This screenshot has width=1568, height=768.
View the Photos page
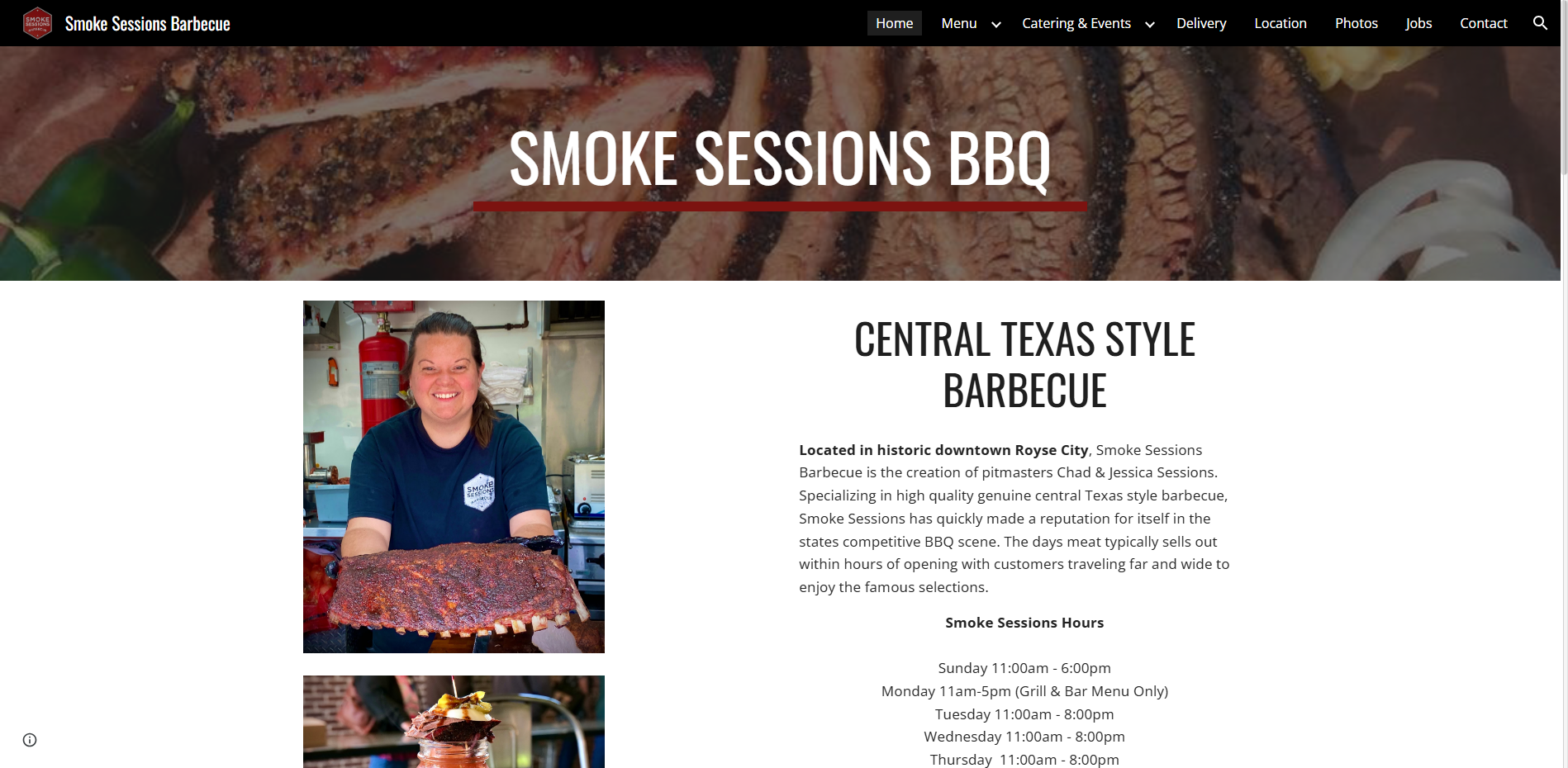pyautogui.click(x=1357, y=23)
